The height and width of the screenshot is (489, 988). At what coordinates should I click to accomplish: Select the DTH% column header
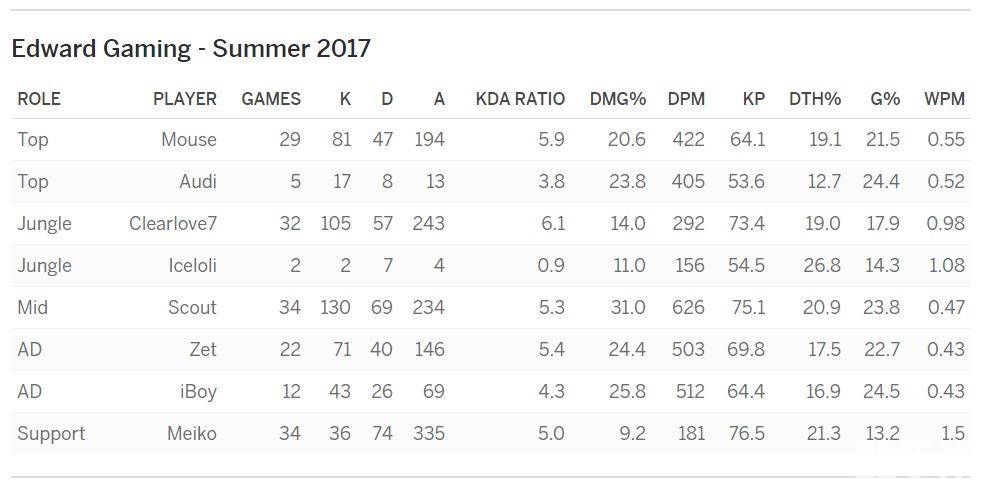[814, 98]
